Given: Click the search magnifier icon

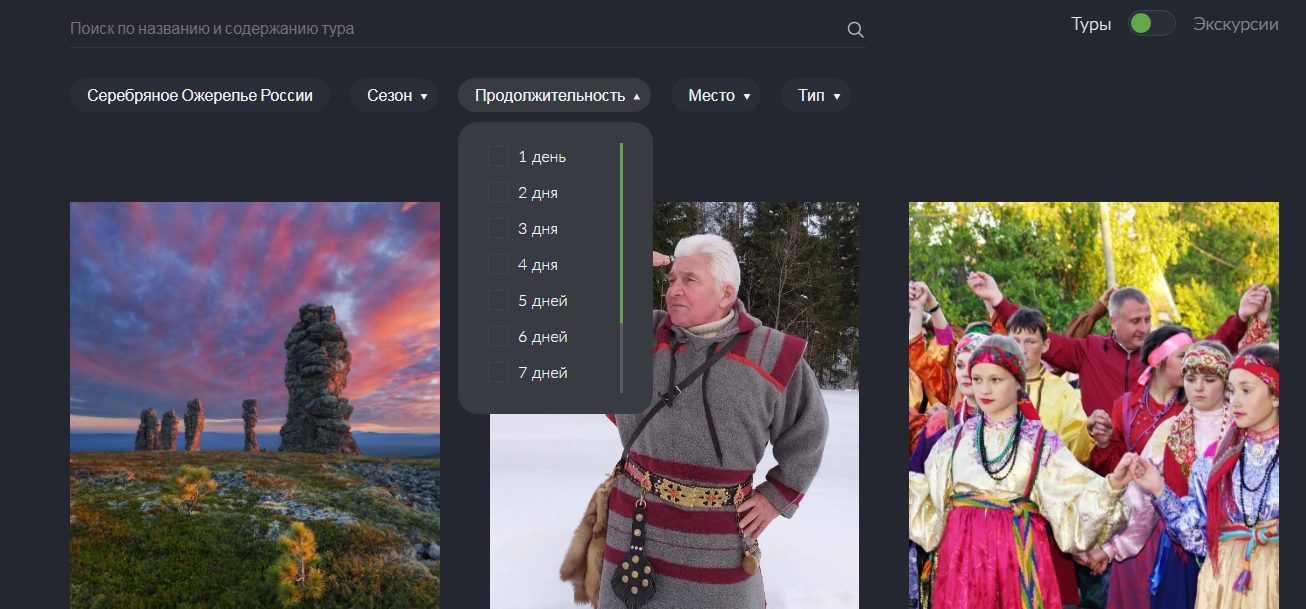Looking at the screenshot, I should (x=855, y=29).
